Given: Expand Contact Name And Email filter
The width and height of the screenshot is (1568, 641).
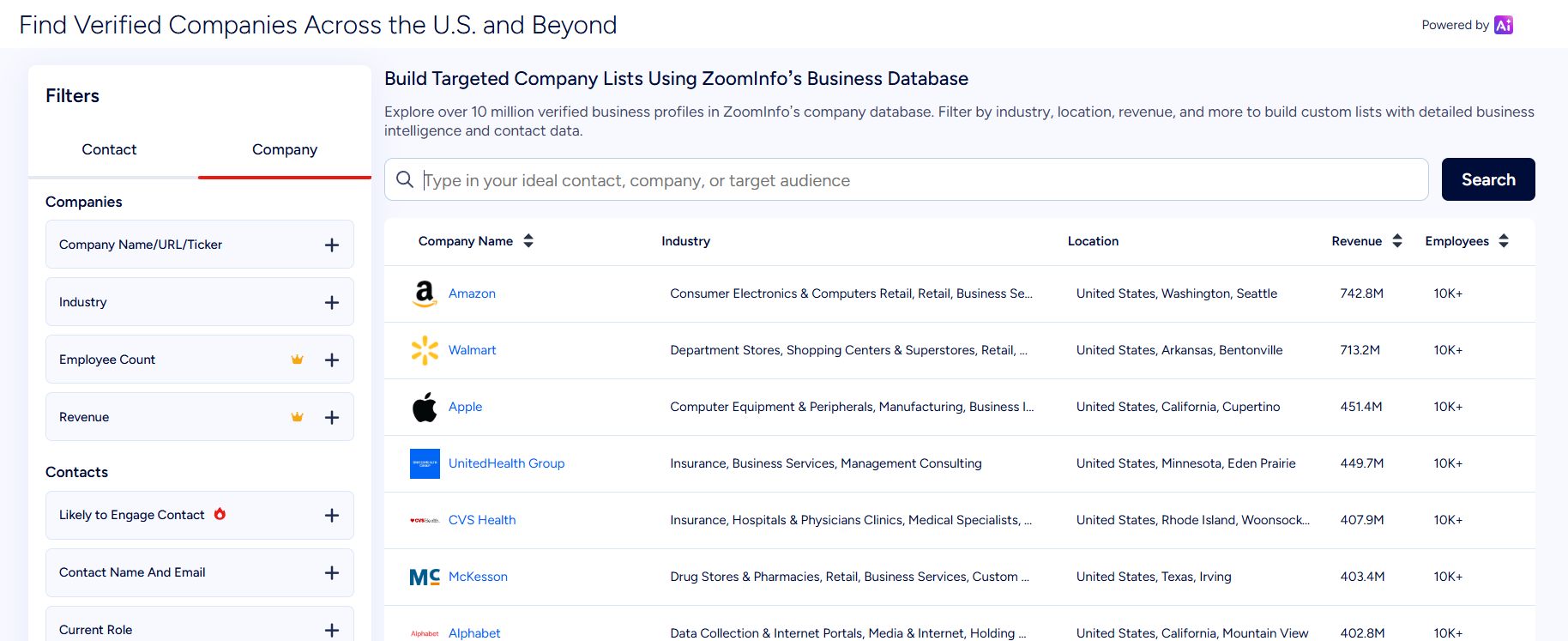Looking at the screenshot, I should (x=332, y=572).
